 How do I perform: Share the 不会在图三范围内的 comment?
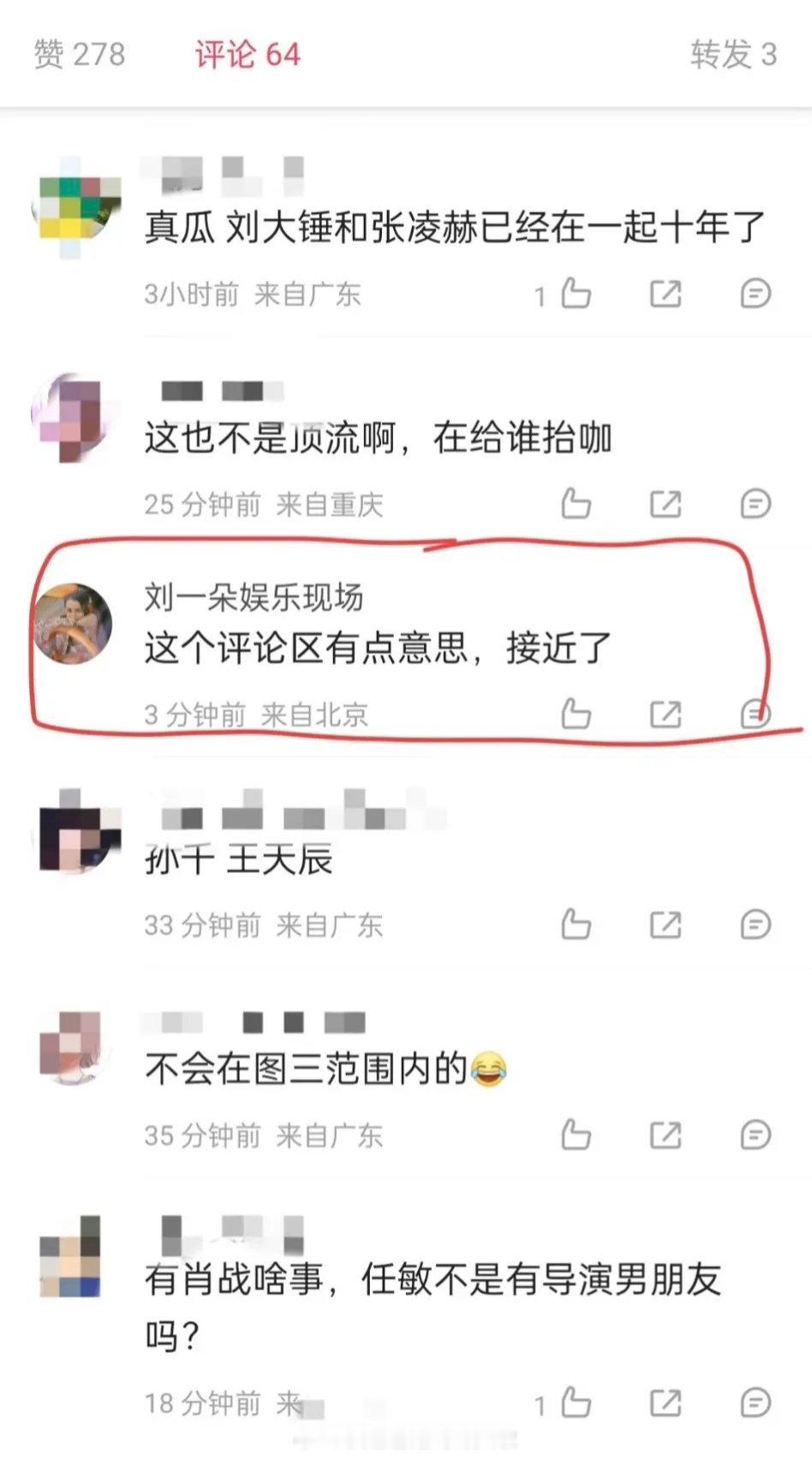click(666, 1135)
